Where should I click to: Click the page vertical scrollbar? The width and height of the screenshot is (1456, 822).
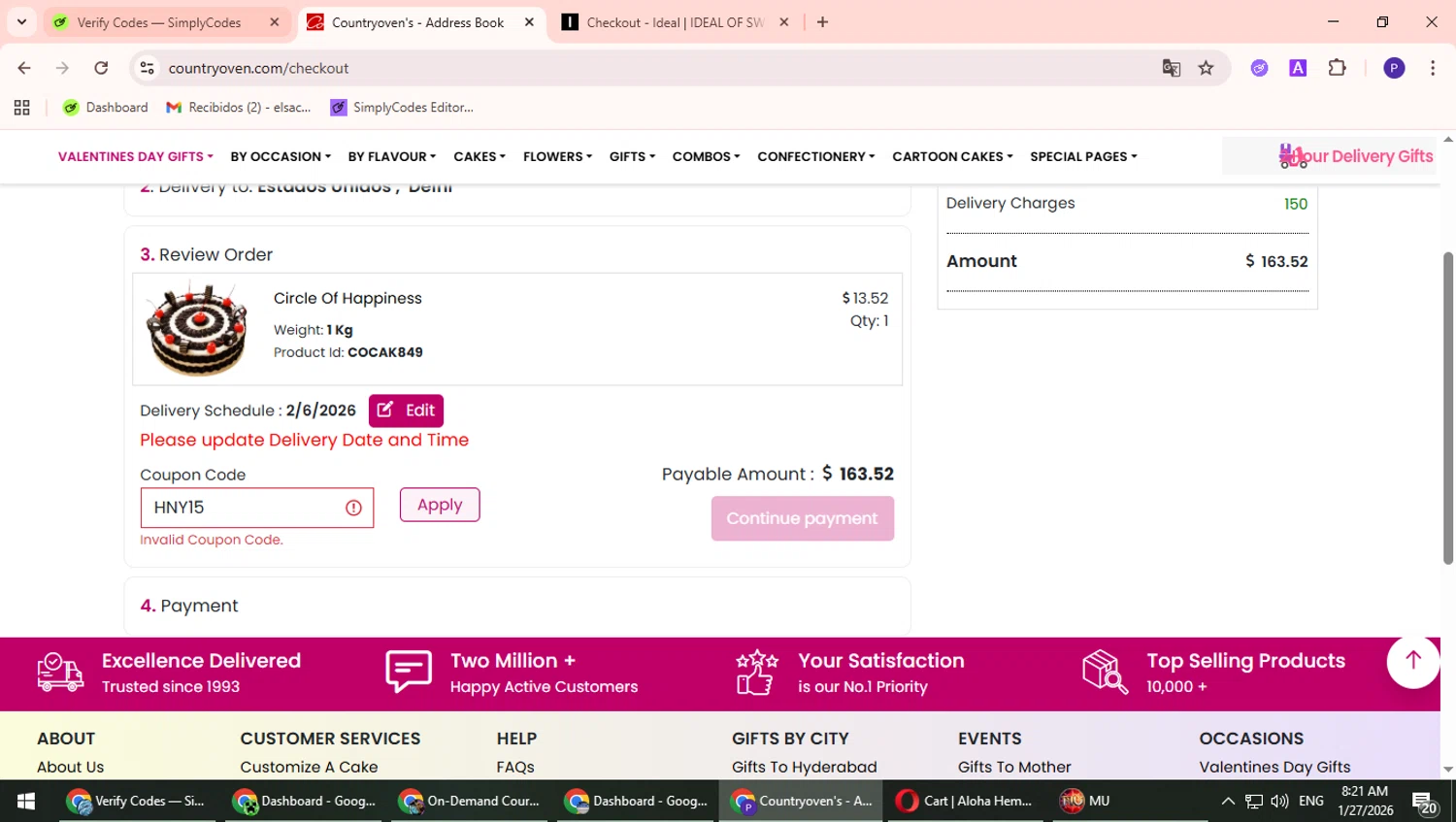[x=1448, y=408]
